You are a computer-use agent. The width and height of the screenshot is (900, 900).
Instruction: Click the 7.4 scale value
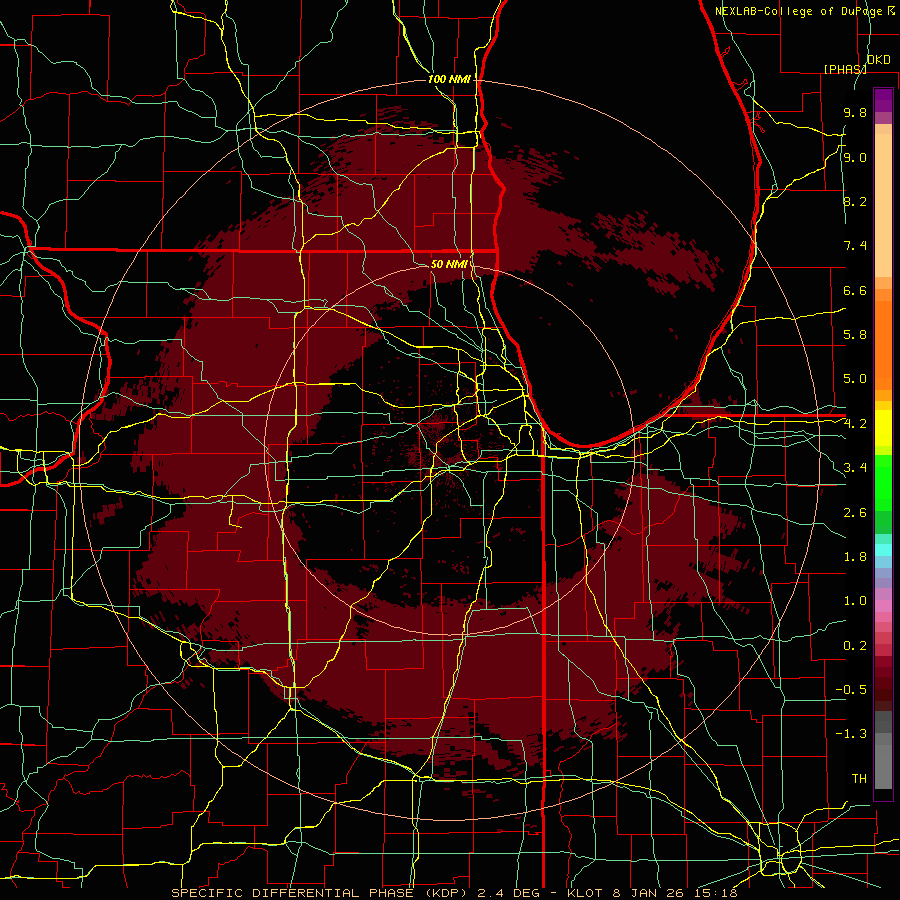[x=855, y=246]
